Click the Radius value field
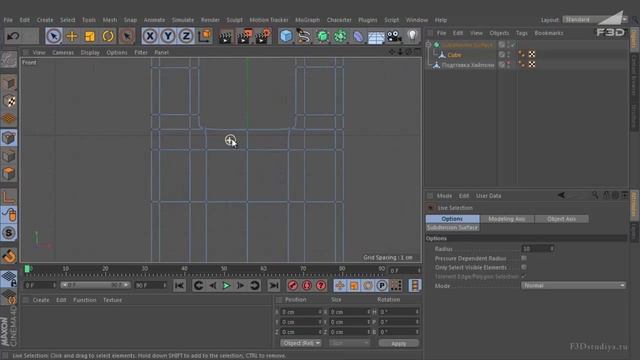 (537, 249)
